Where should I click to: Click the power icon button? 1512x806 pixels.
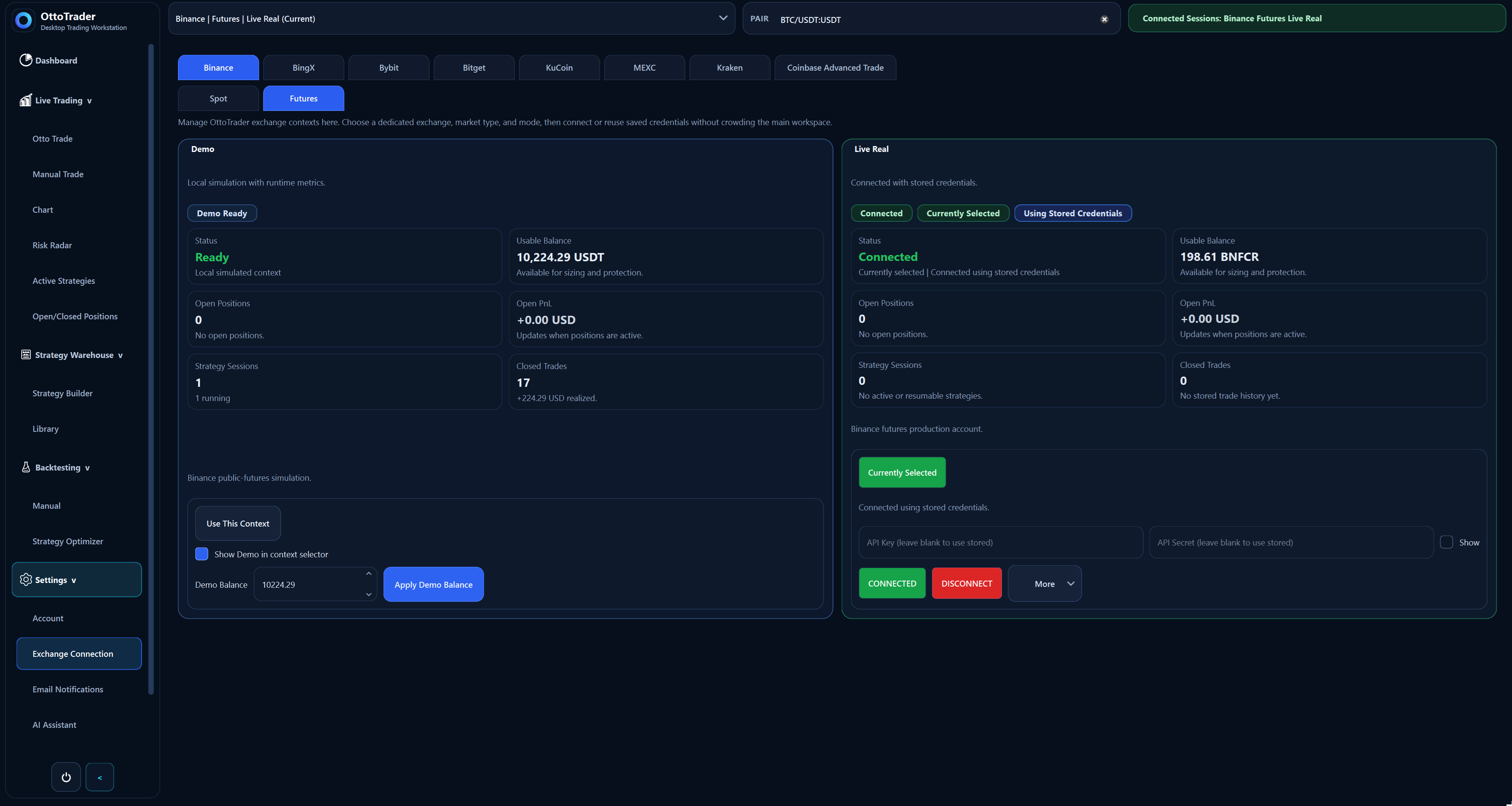[66, 777]
